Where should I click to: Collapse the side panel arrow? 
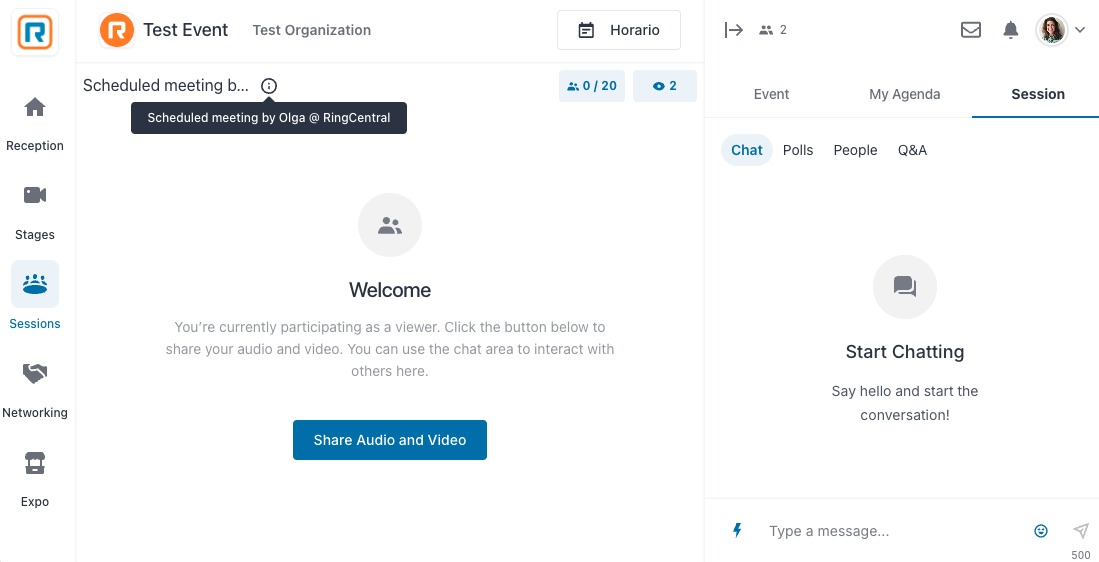(x=734, y=30)
